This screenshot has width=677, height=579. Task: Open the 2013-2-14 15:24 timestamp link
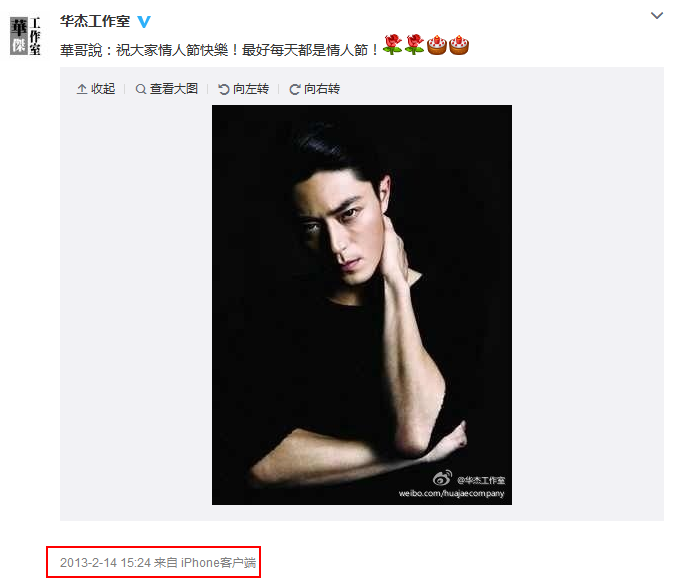(105, 563)
